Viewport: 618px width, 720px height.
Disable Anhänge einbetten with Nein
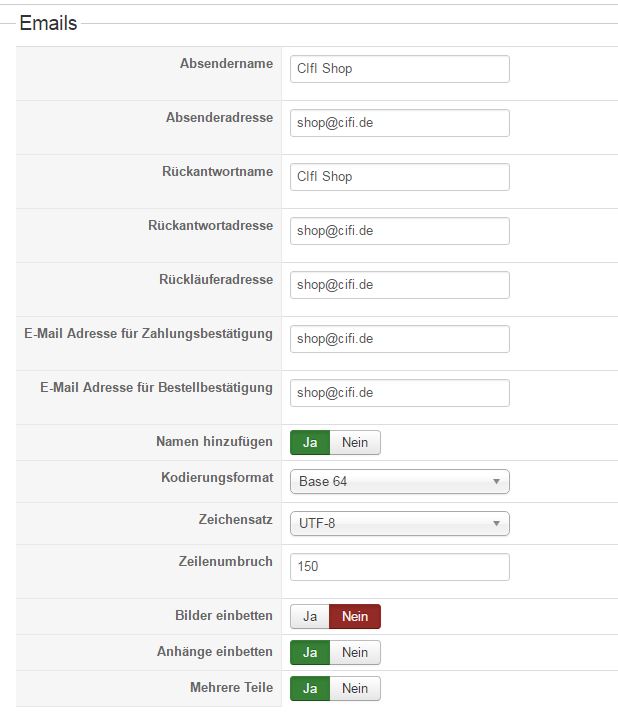[x=355, y=653]
